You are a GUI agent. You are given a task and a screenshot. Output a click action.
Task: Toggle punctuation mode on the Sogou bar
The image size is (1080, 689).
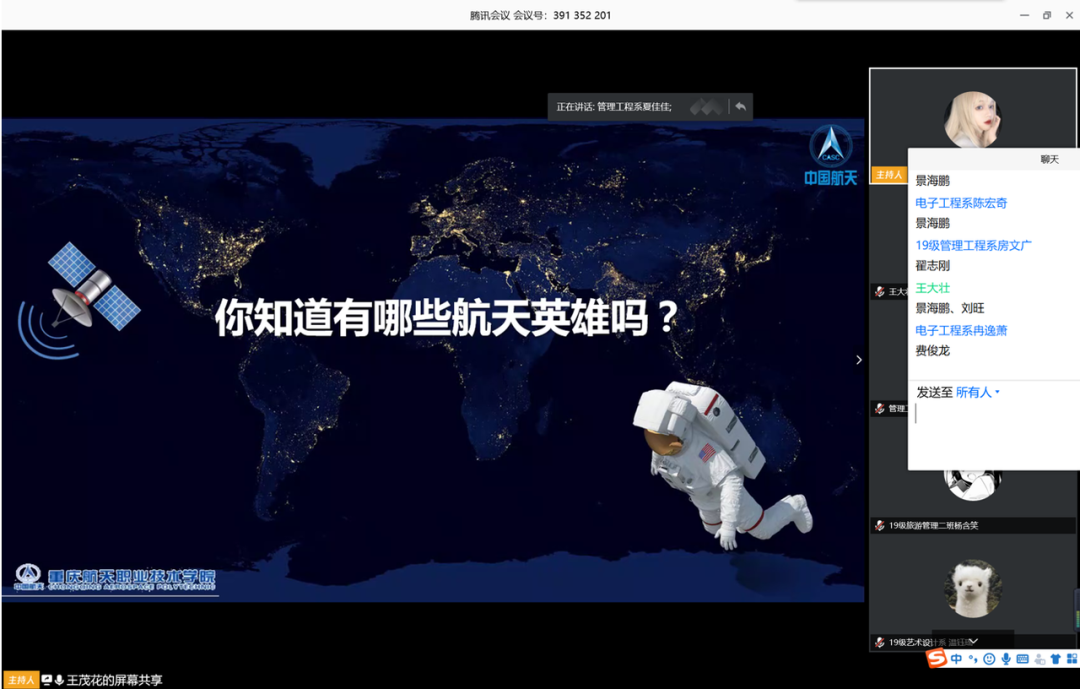point(972,659)
